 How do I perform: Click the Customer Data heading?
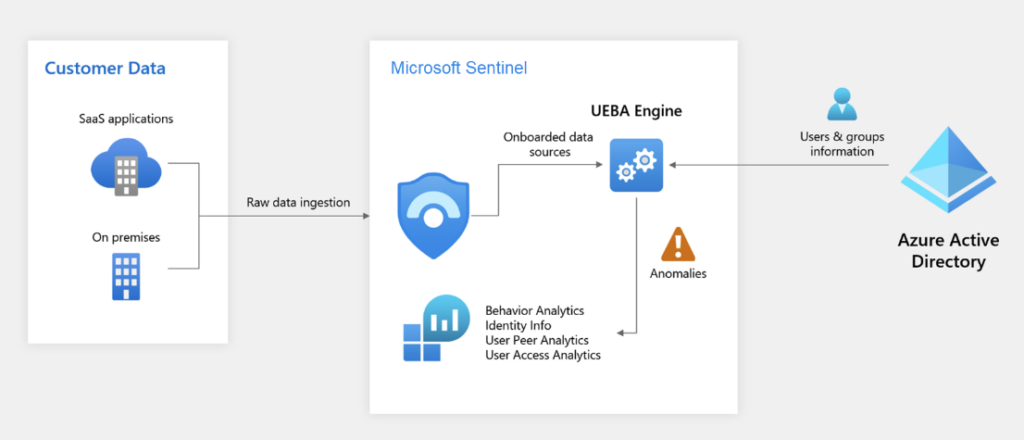click(x=105, y=69)
